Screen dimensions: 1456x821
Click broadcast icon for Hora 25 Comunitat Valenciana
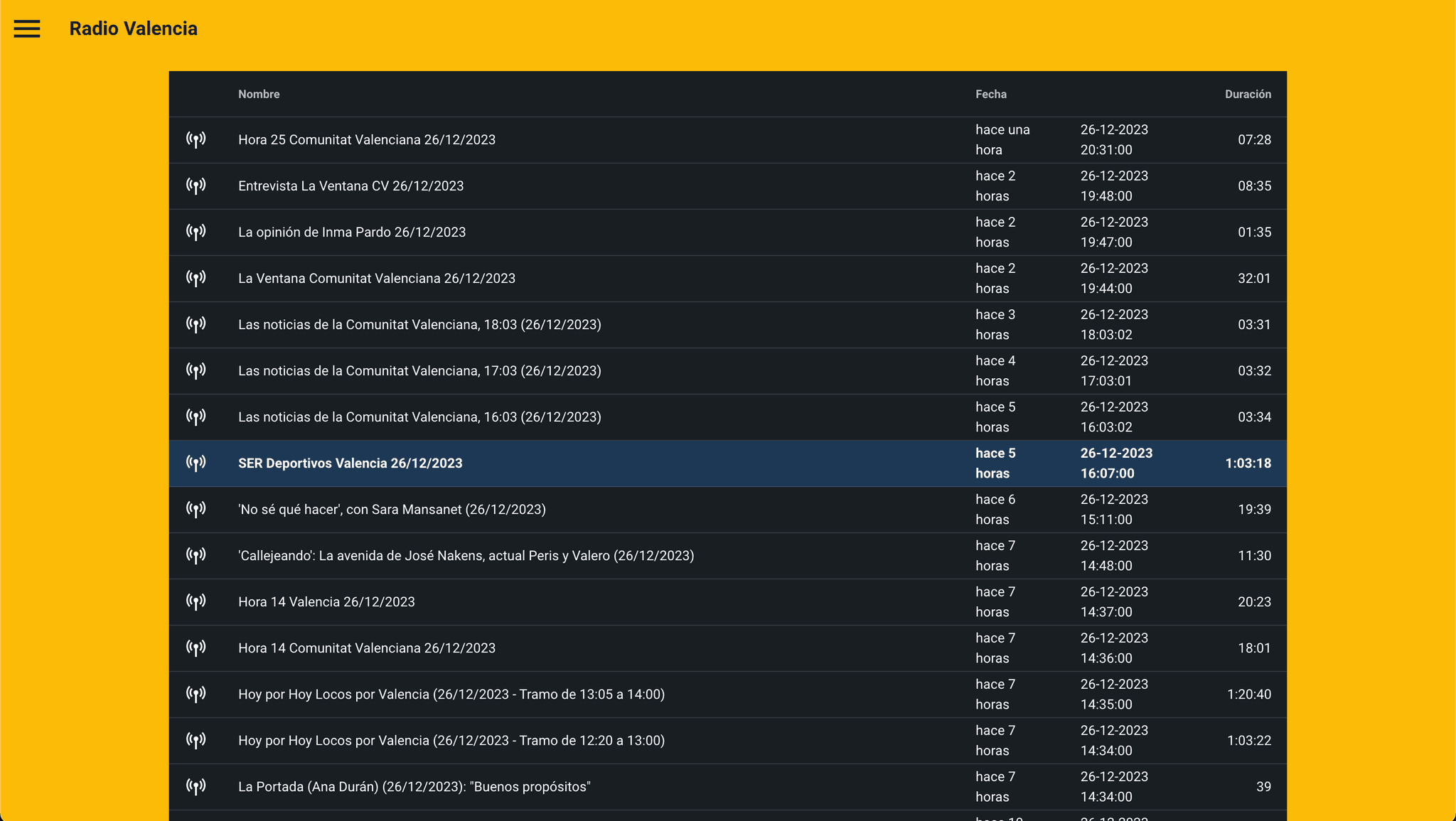[196, 140]
